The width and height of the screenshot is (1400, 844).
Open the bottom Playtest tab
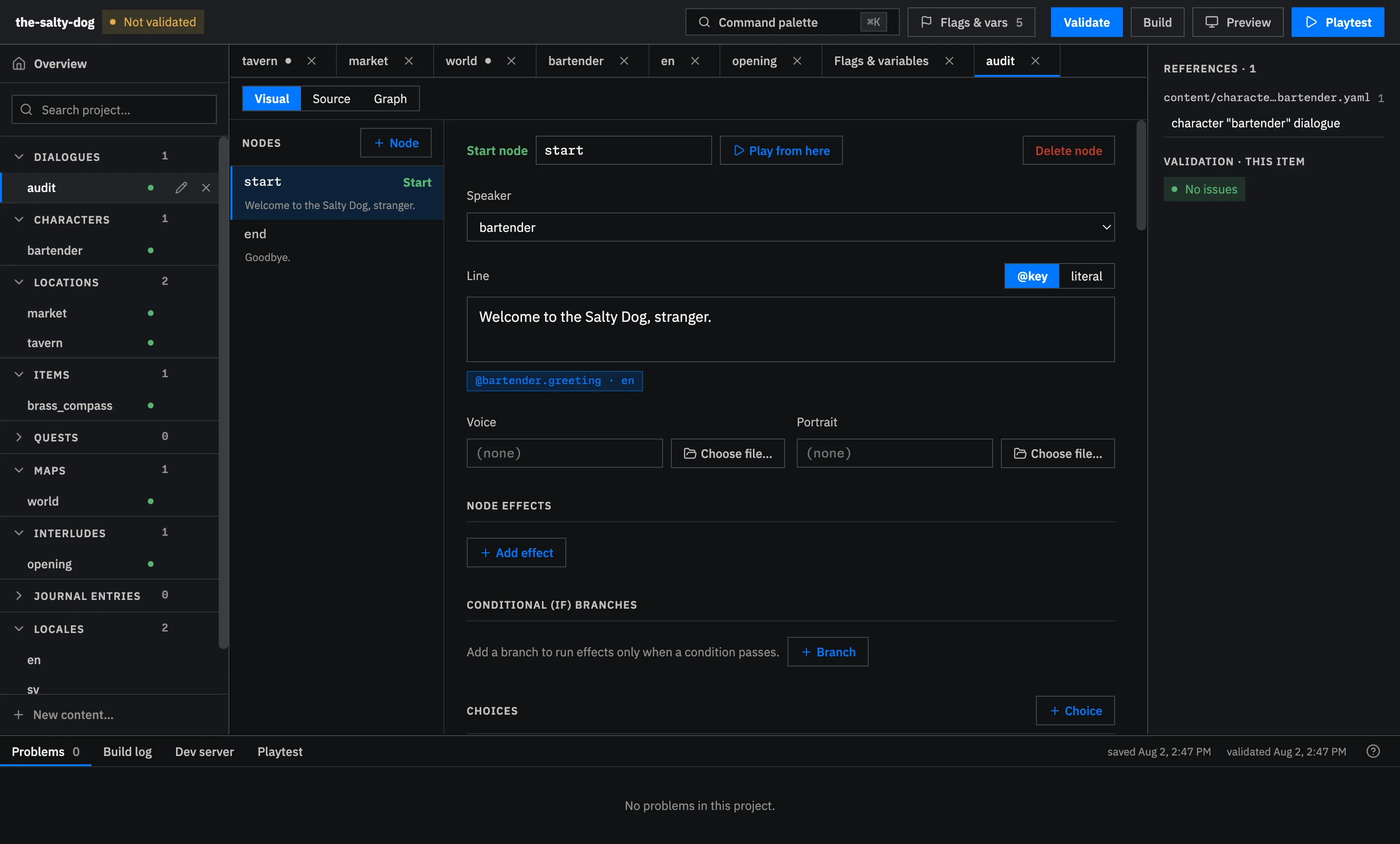coord(280,751)
